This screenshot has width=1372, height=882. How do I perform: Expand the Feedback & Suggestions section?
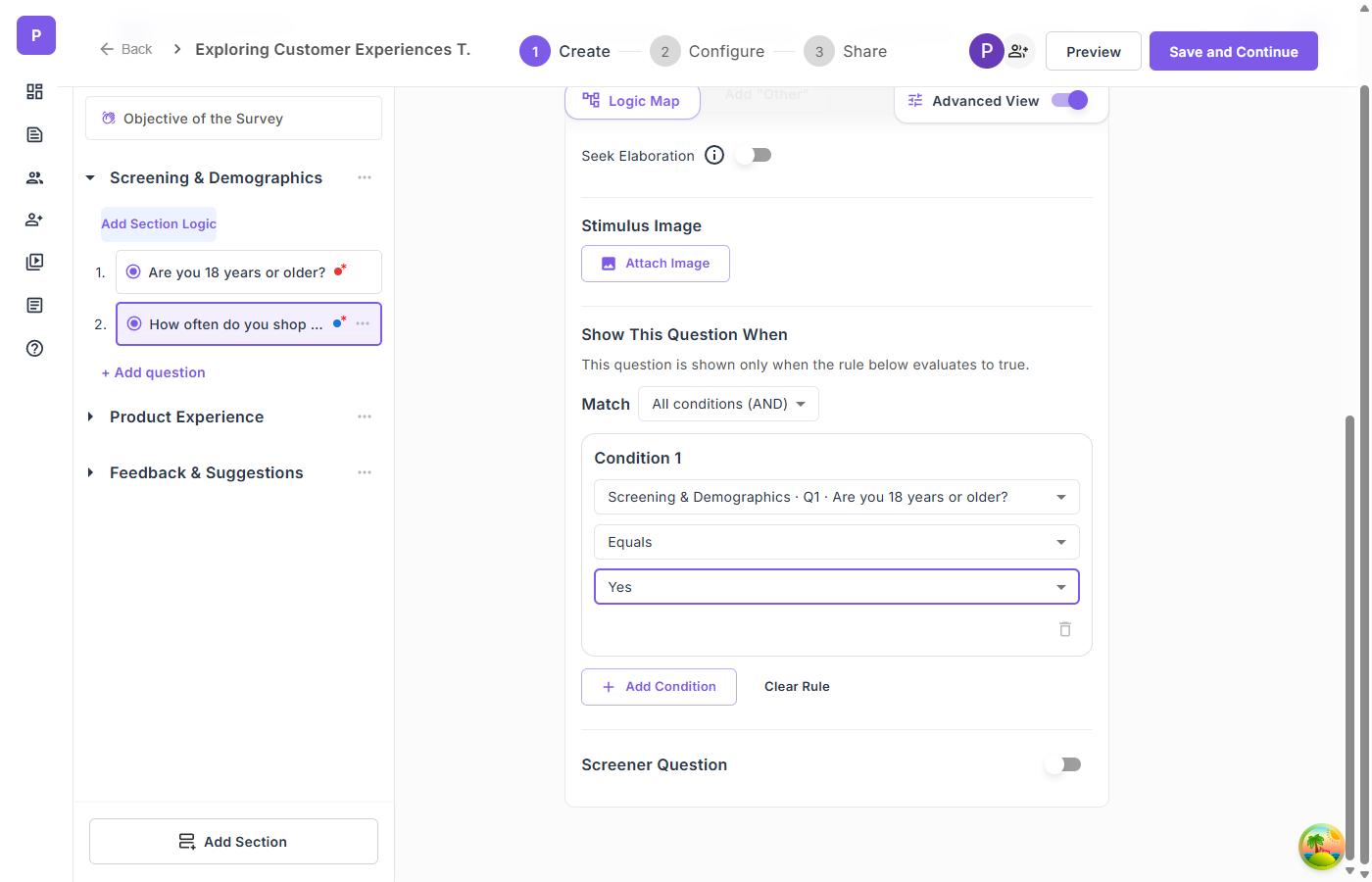click(90, 472)
